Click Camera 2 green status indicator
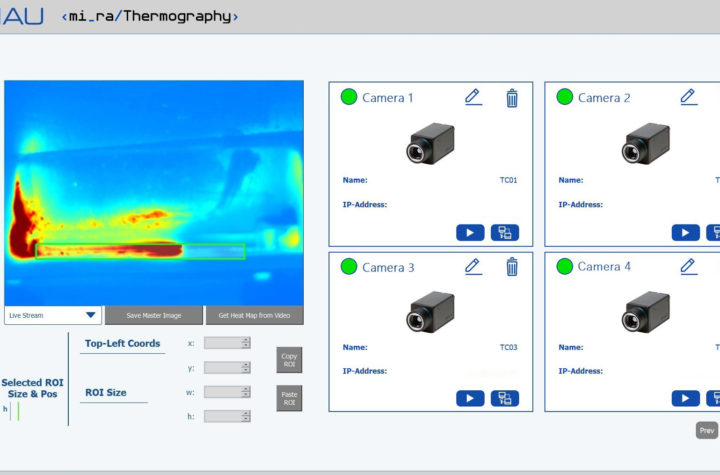Viewport: 720px width, 475px height. coord(565,97)
